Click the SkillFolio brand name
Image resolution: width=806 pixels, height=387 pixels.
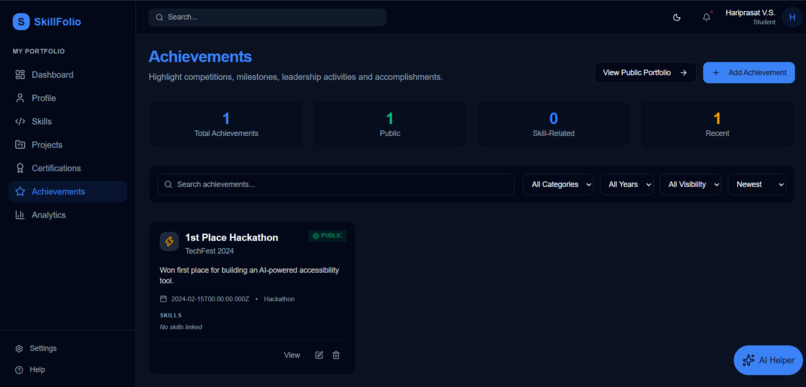click(x=57, y=22)
